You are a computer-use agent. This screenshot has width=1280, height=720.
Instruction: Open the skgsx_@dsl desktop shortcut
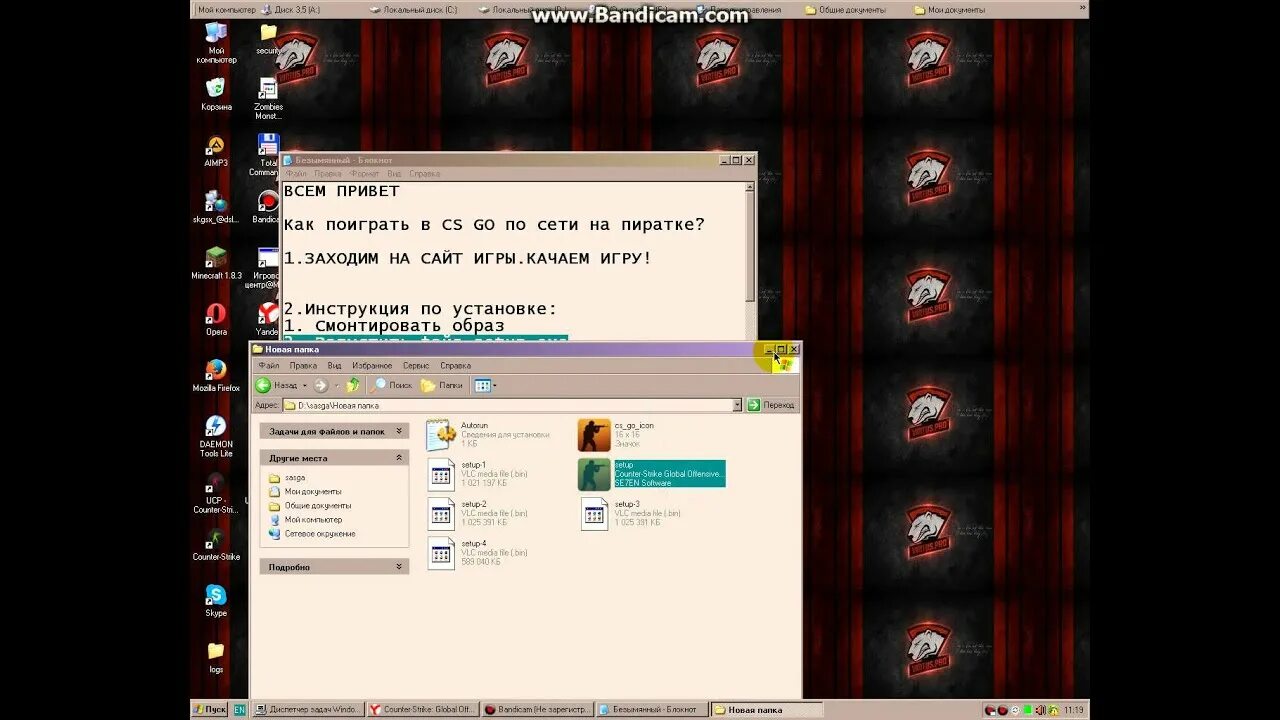click(x=216, y=207)
